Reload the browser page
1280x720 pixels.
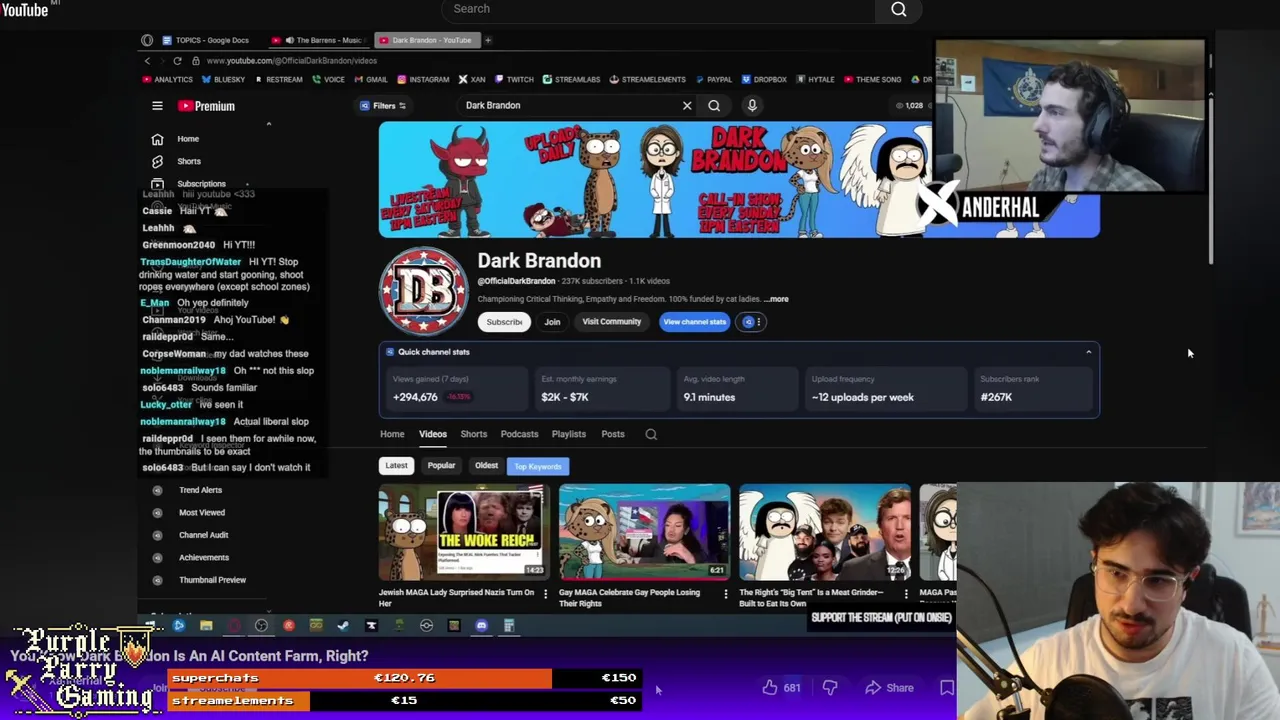point(177,61)
